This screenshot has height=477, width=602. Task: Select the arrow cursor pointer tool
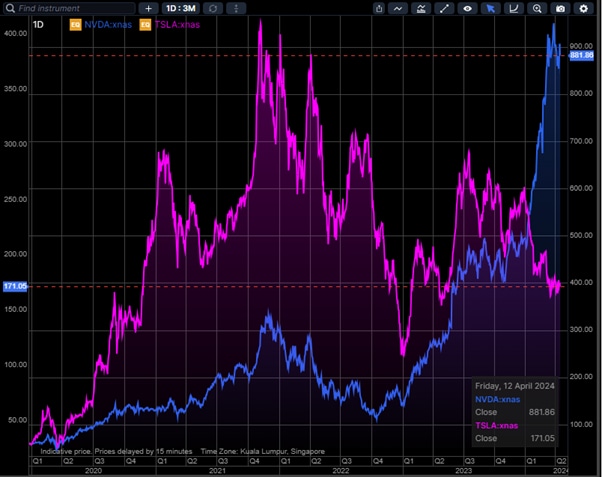pos(491,8)
